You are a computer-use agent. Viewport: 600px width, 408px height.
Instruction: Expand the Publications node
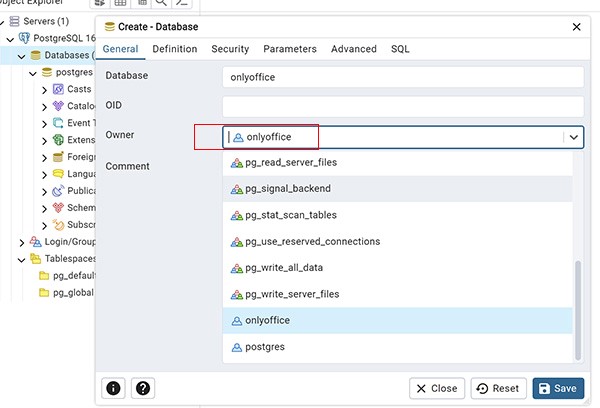tap(44, 192)
